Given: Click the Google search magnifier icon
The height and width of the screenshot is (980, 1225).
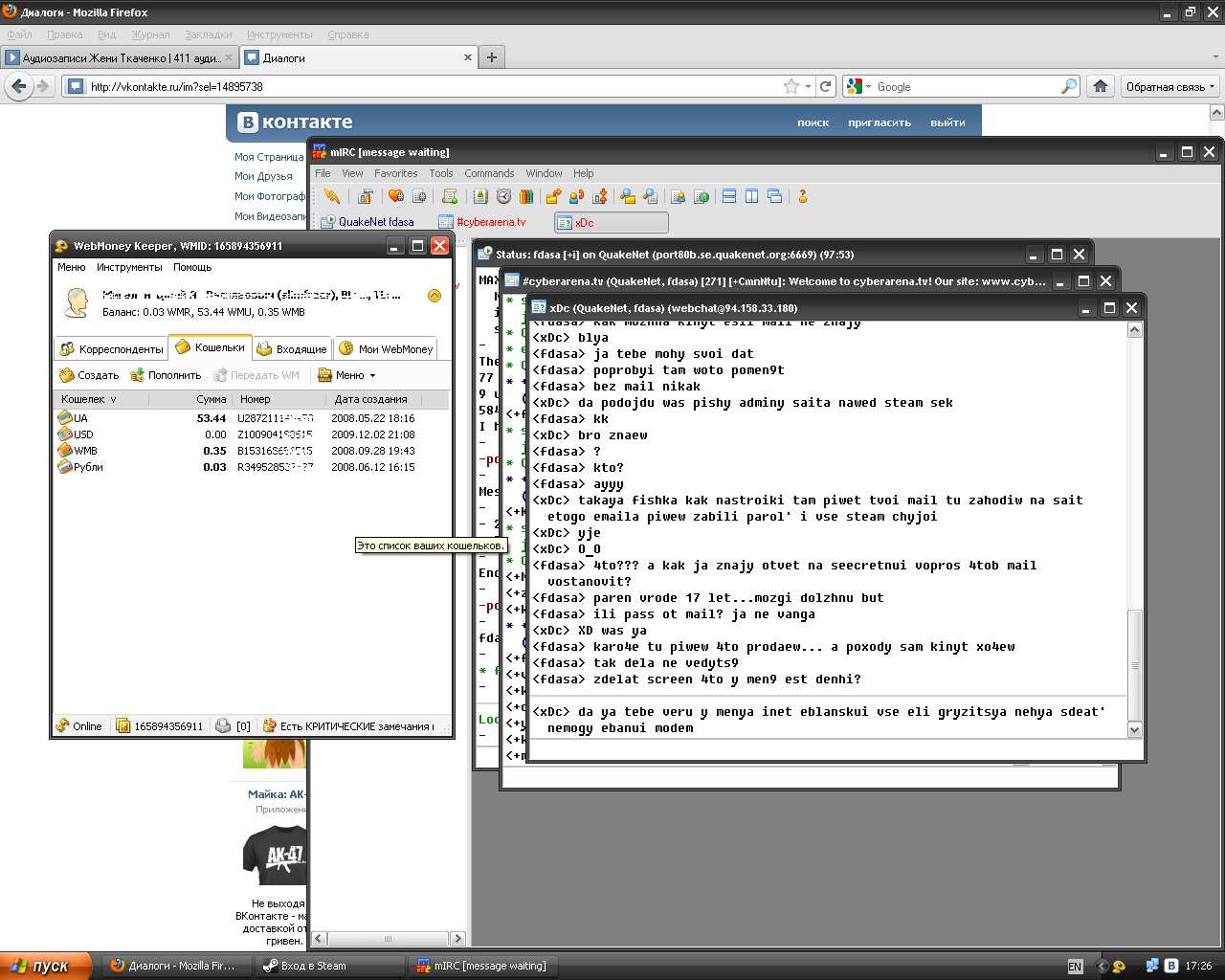Looking at the screenshot, I should point(1069,86).
